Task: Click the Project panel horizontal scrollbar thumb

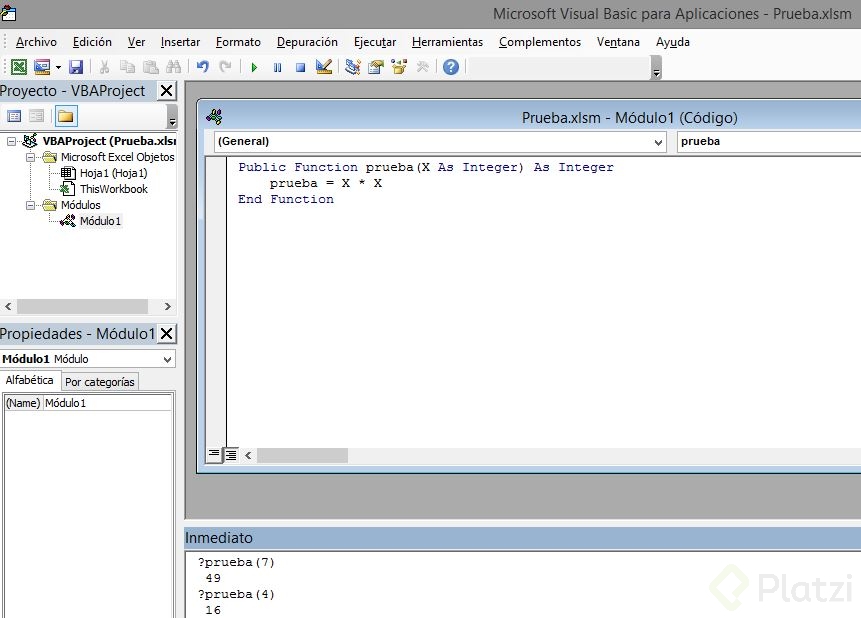Action: [x=82, y=307]
